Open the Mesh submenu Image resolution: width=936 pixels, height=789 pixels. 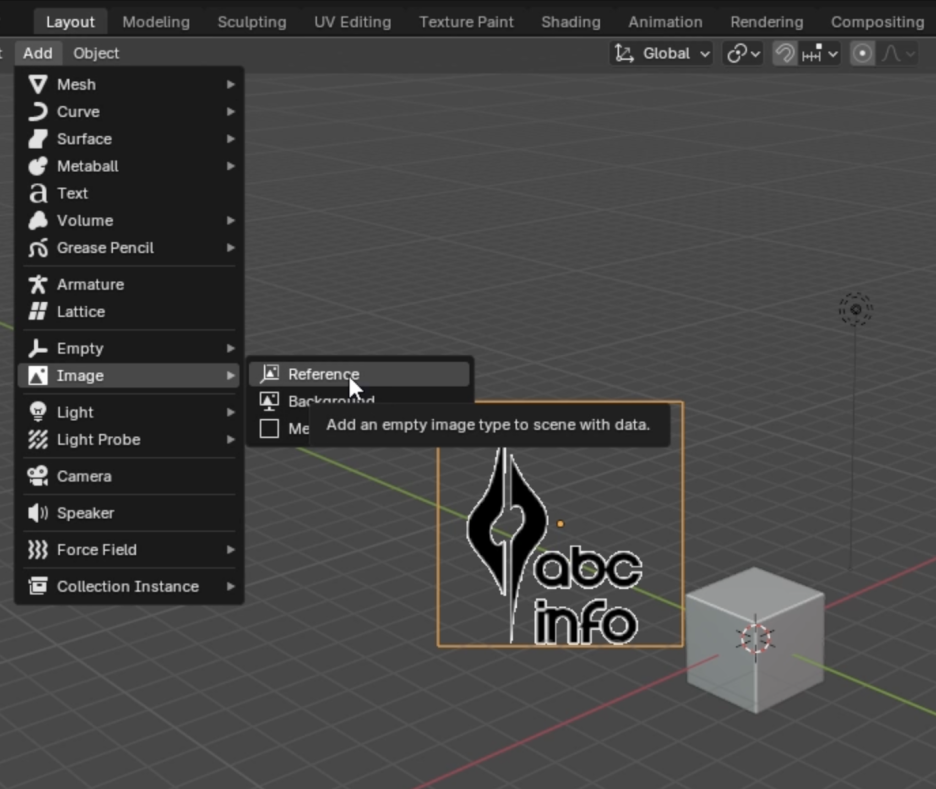pos(128,84)
